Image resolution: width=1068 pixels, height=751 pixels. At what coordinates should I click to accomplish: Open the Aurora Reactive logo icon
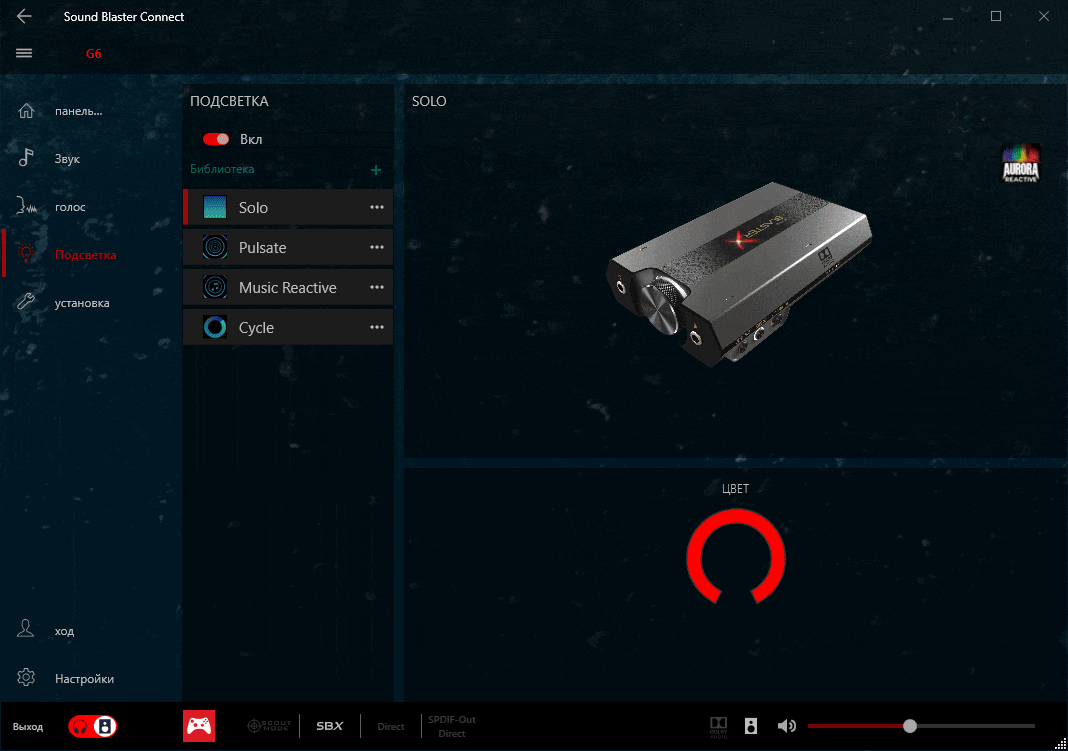pyautogui.click(x=1021, y=163)
